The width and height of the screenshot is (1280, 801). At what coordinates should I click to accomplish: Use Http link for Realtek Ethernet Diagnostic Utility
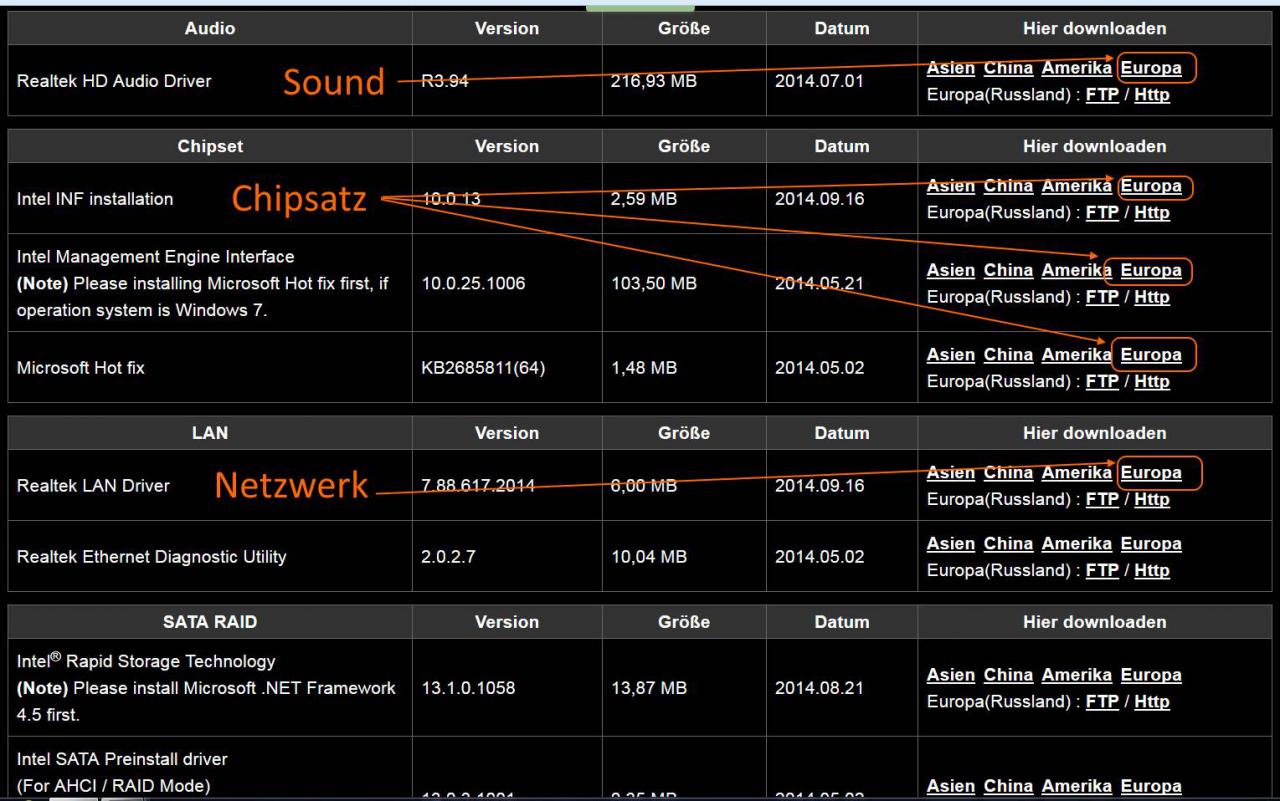click(x=1152, y=571)
